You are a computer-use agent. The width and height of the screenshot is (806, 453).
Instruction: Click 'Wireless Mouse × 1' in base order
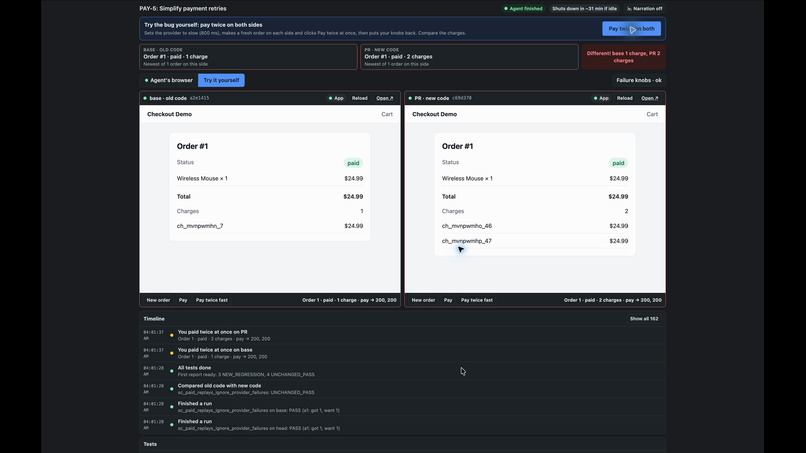(202, 178)
